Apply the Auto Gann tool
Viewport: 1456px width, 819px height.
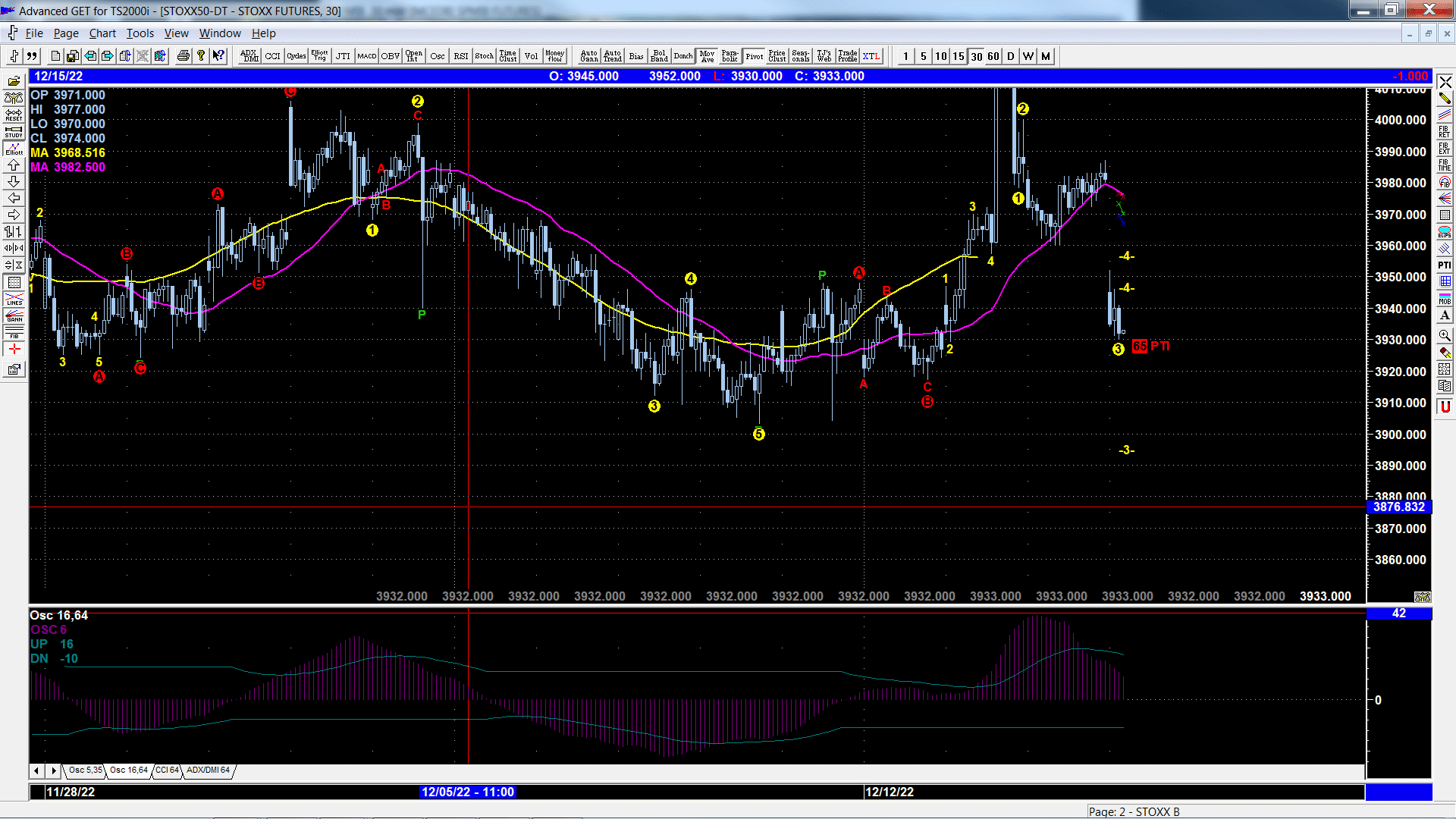pyautogui.click(x=589, y=56)
